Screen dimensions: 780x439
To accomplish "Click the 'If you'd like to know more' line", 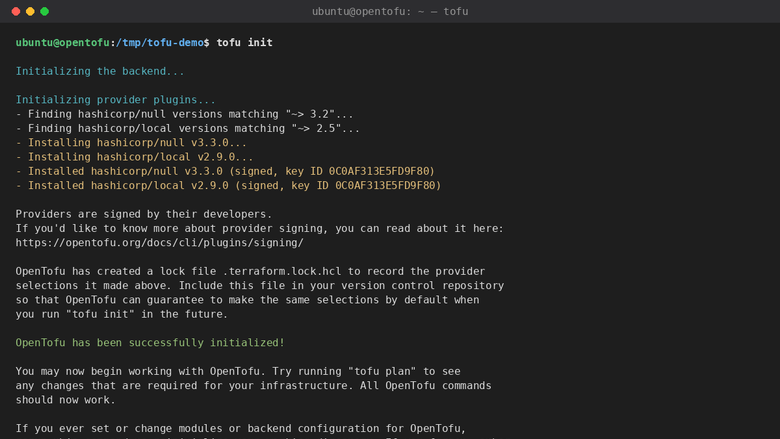I will click(260, 229).
